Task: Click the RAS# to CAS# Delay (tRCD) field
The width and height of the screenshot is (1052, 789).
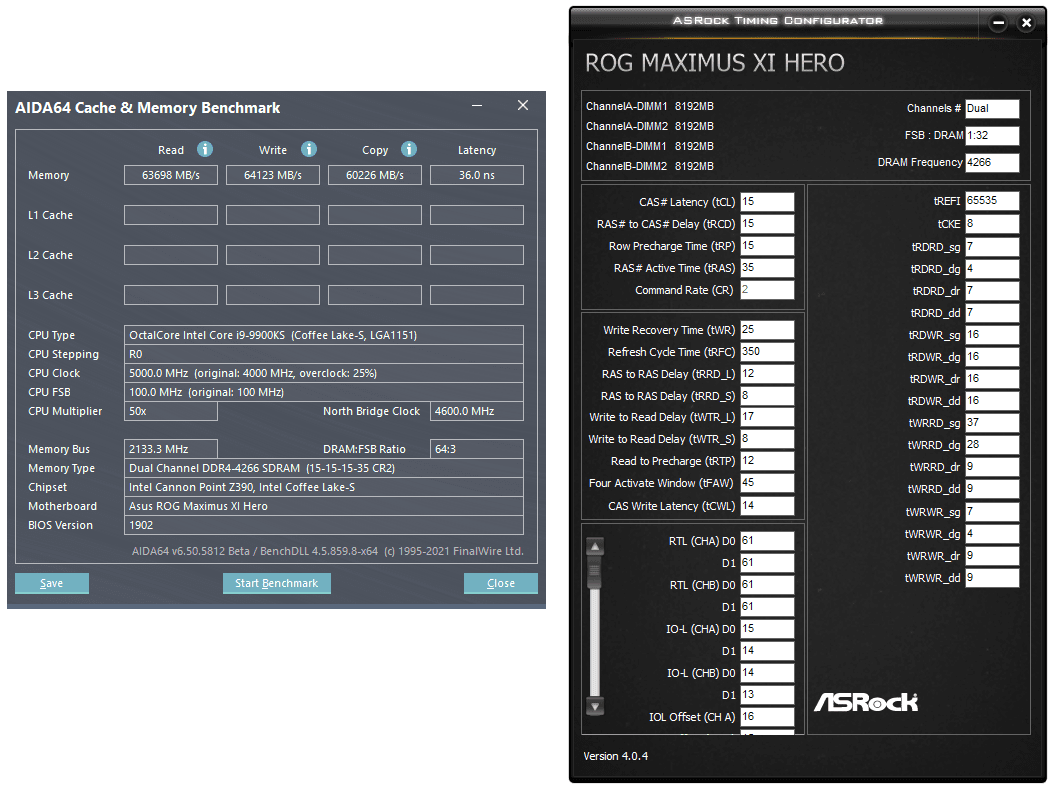Action: [768, 223]
